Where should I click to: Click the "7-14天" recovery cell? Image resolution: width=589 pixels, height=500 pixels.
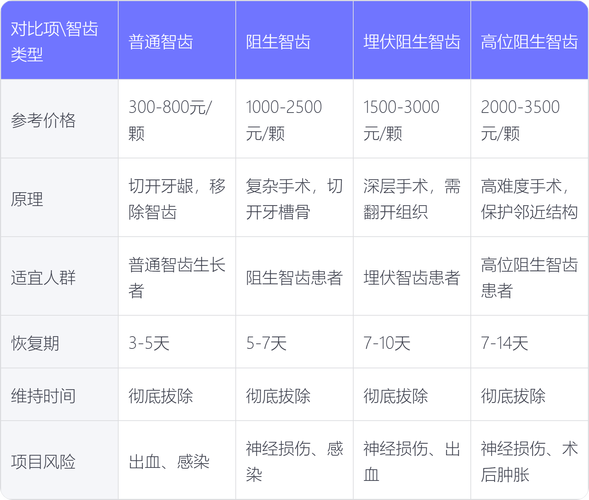[x=529, y=342]
